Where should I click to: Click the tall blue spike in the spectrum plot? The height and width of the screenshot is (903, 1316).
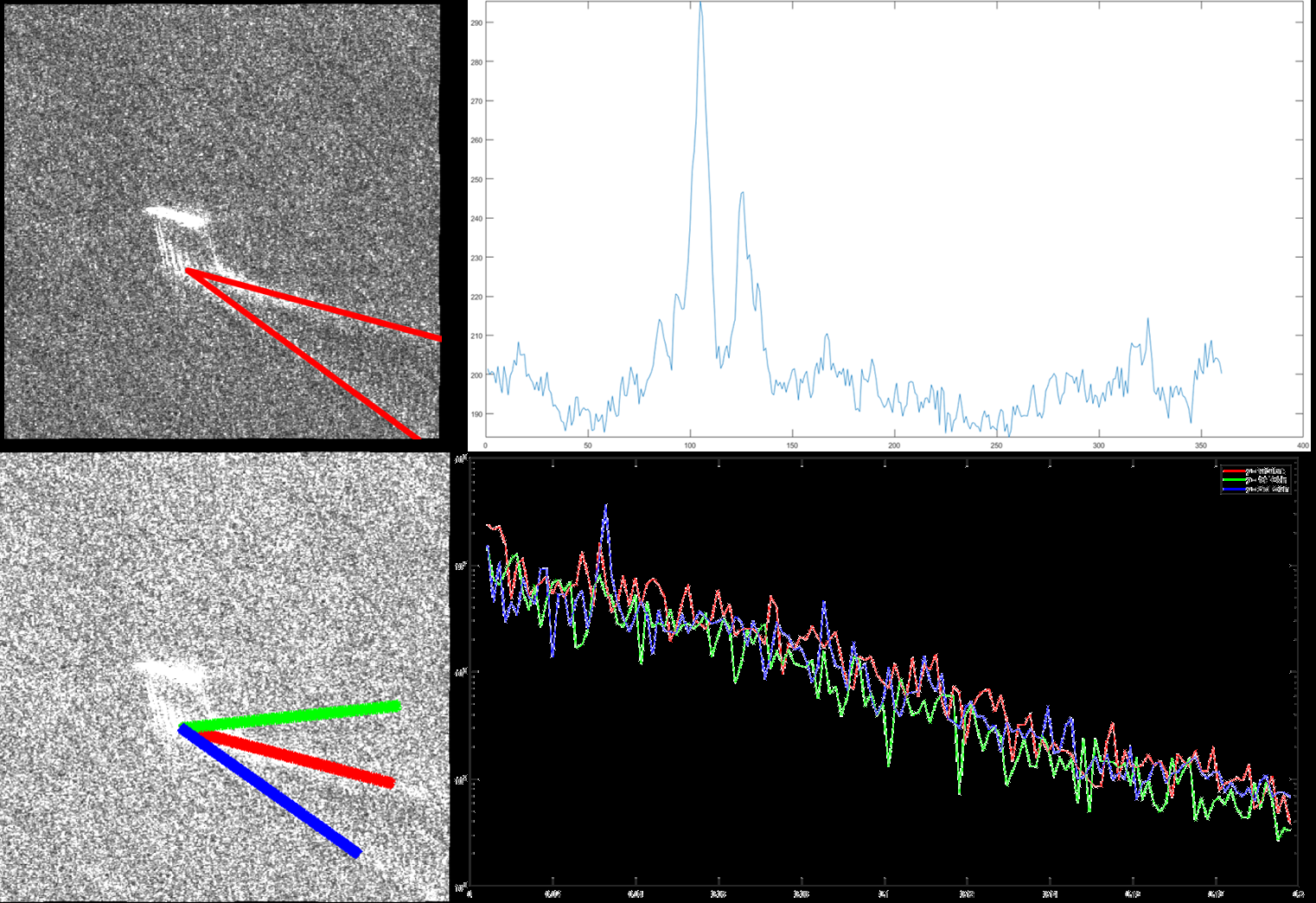pyautogui.click(x=605, y=509)
